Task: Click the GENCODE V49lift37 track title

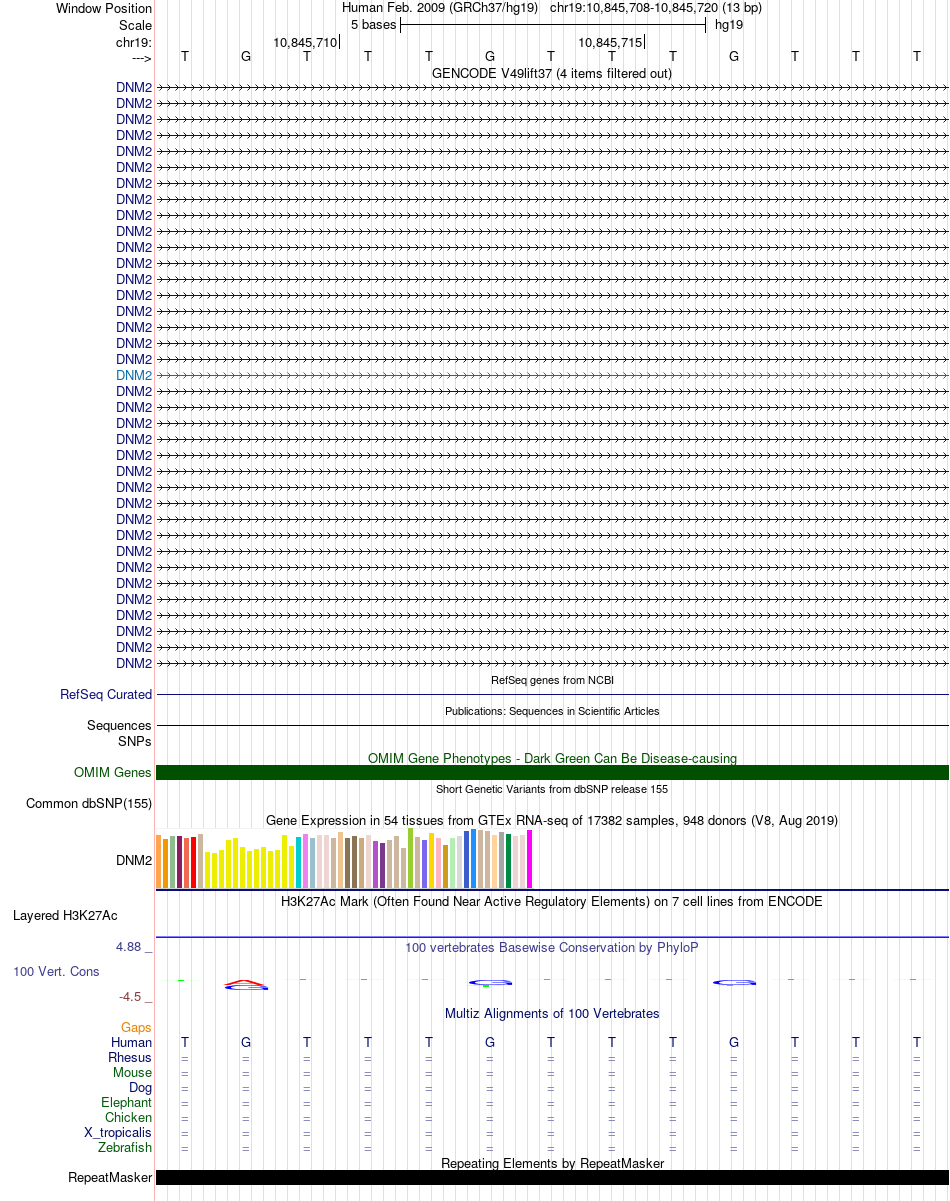Action: (552, 74)
